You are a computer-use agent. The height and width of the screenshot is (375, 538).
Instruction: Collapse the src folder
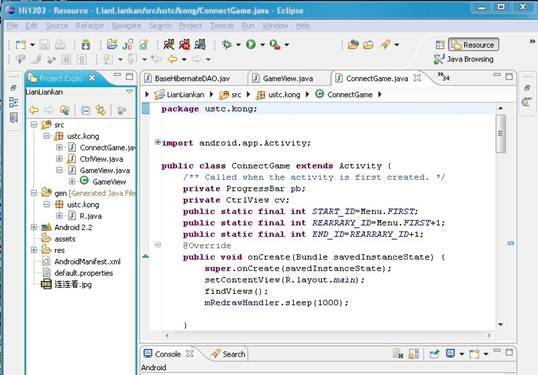(x=34, y=125)
